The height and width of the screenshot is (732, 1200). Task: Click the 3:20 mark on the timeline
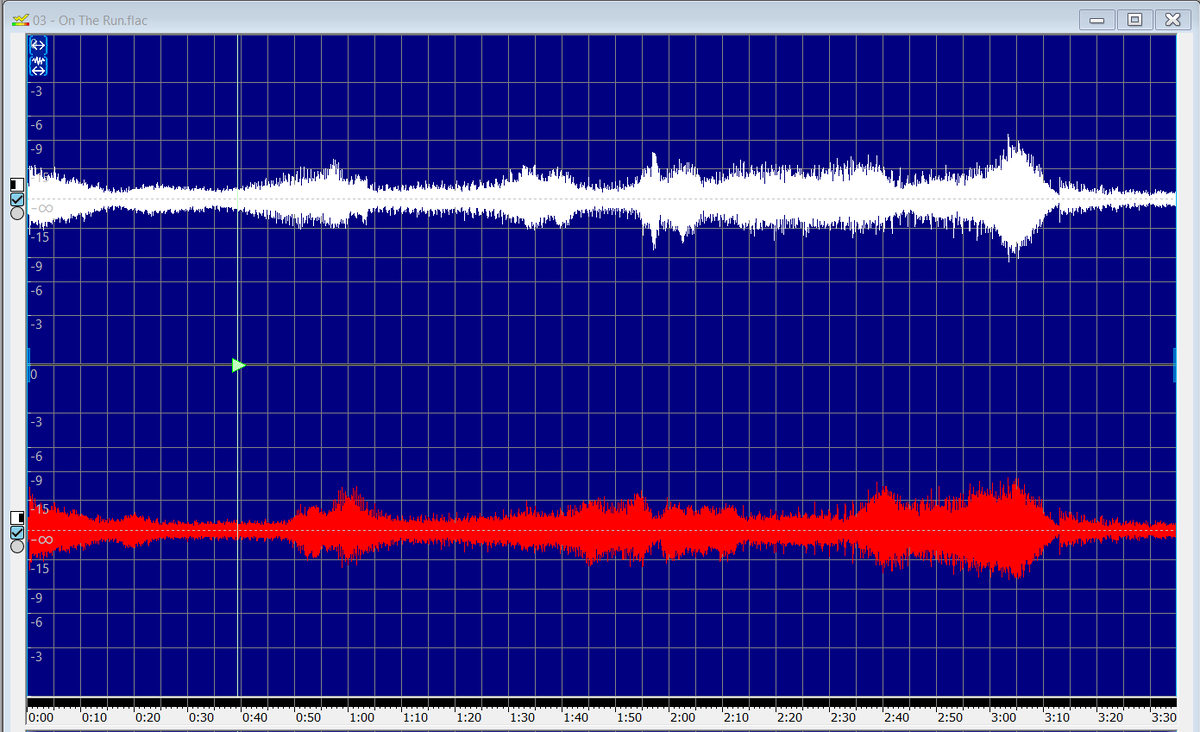click(x=1110, y=717)
